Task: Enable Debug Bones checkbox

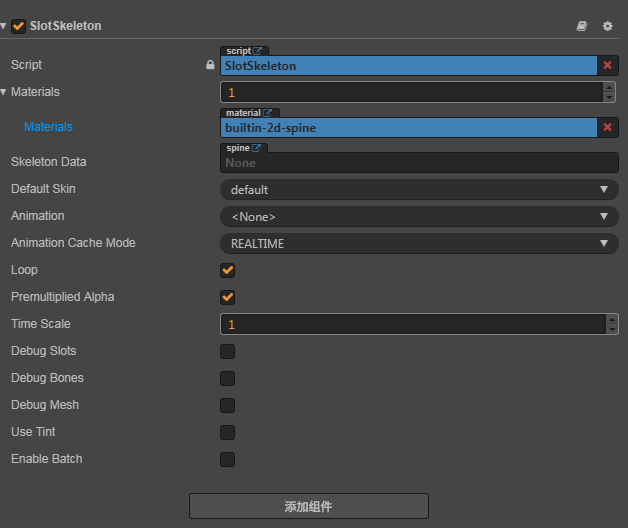Action: click(x=228, y=378)
